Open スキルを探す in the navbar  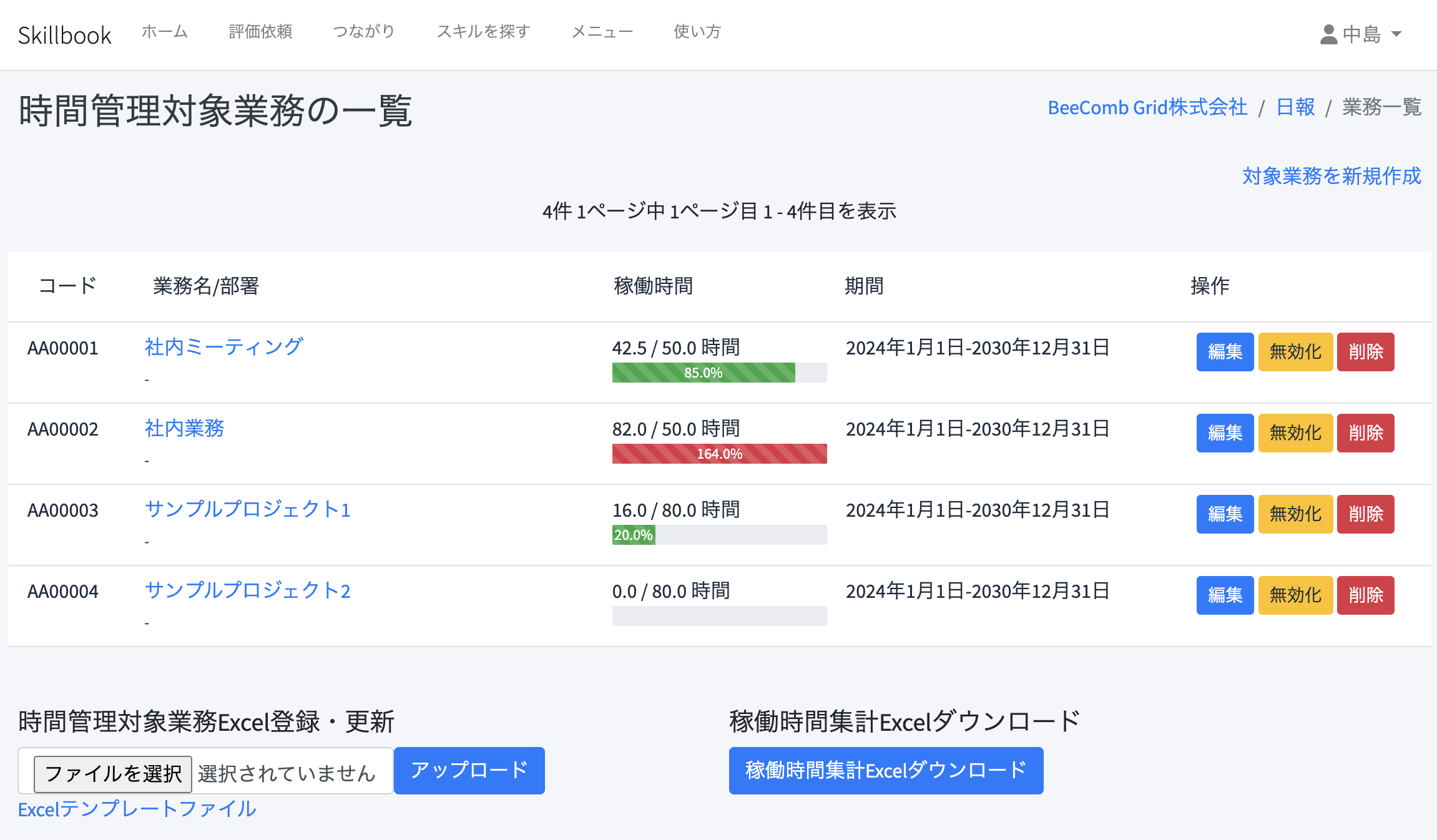click(483, 32)
